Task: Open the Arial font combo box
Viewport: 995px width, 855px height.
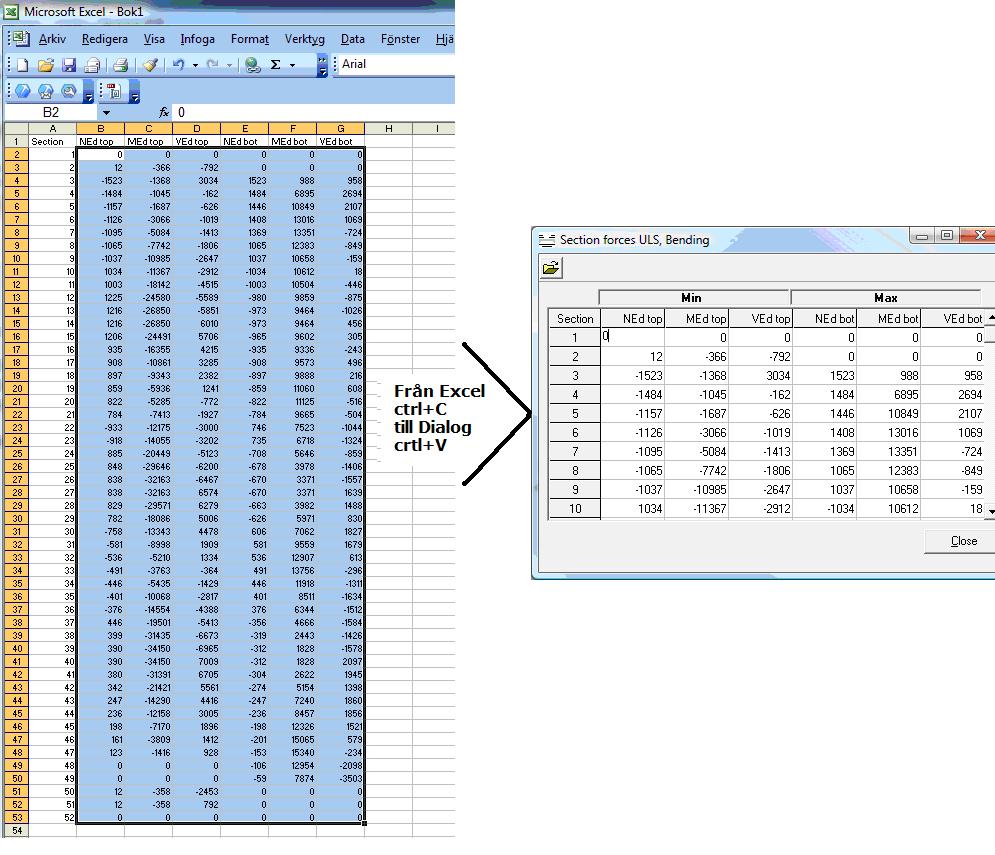Action: pos(396,64)
